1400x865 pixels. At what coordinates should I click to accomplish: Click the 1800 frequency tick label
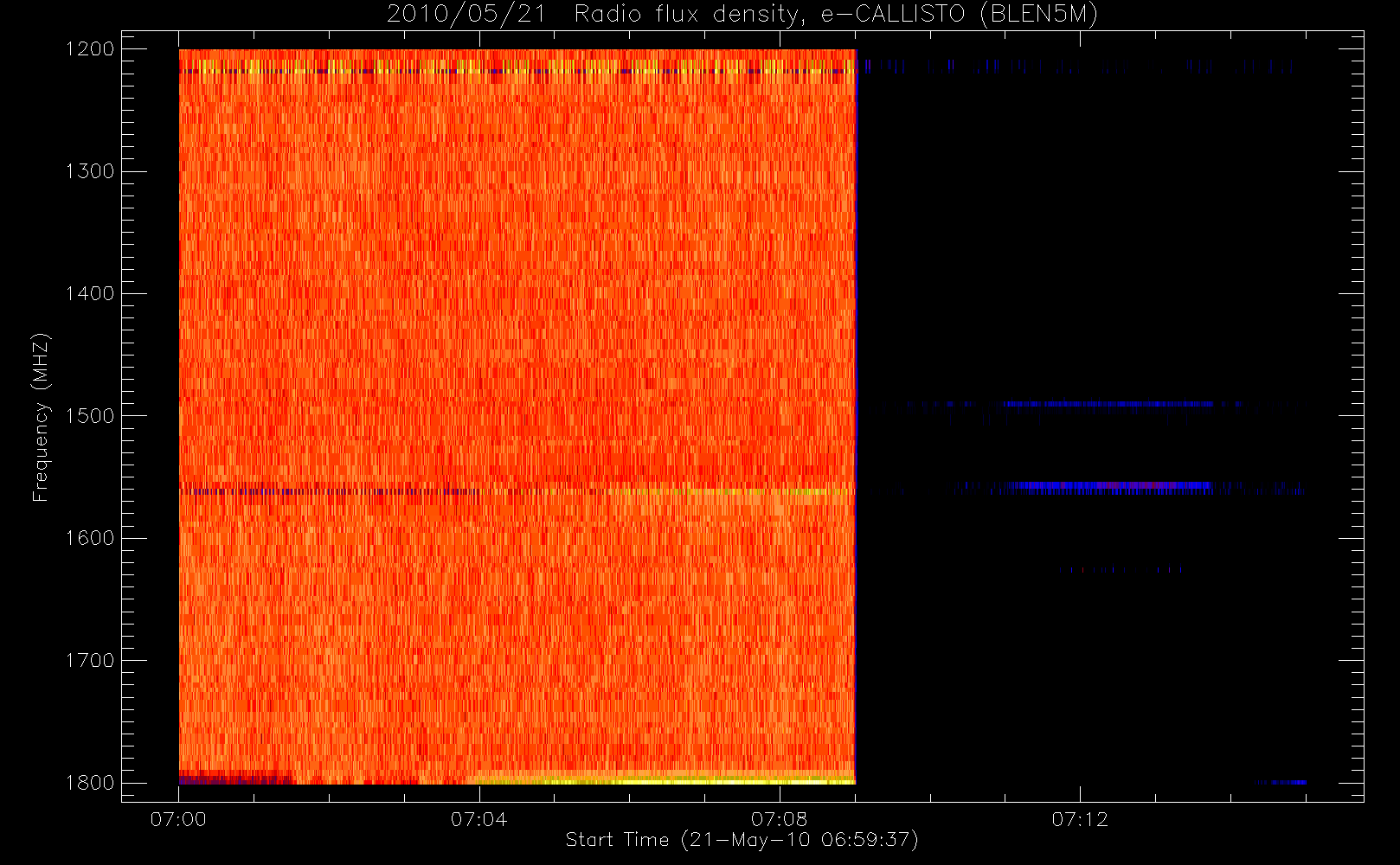[x=91, y=783]
